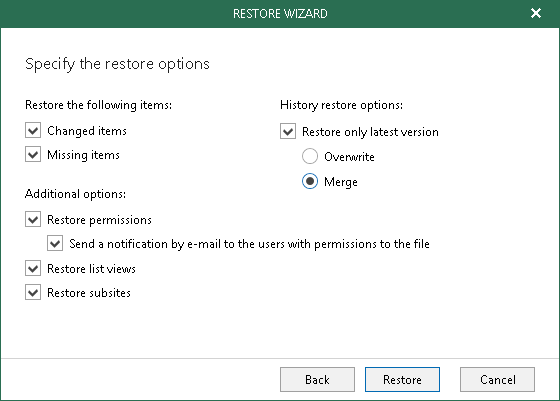Toggle the e-mail notification checkbox
Viewport: 560px width, 401px height.
point(55,244)
